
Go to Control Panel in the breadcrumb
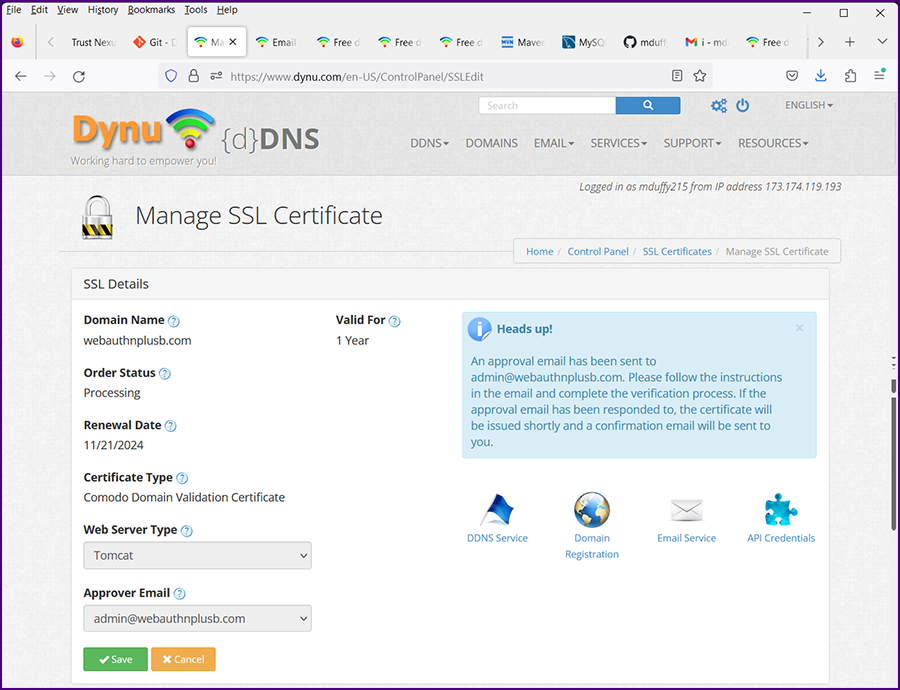[x=598, y=251]
